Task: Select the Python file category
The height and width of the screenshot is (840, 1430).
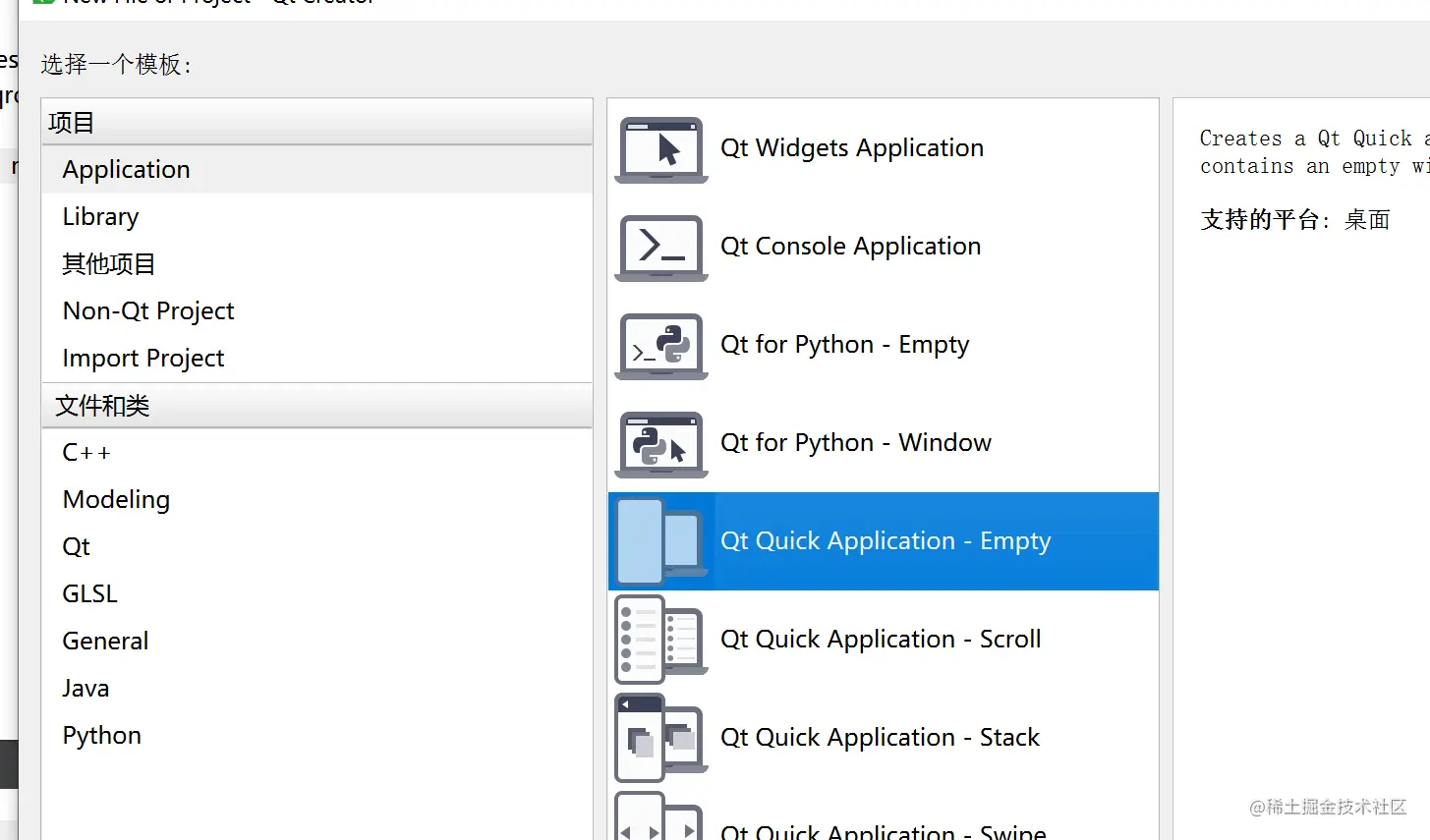Action: pyautogui.click(x=101, y=736)
